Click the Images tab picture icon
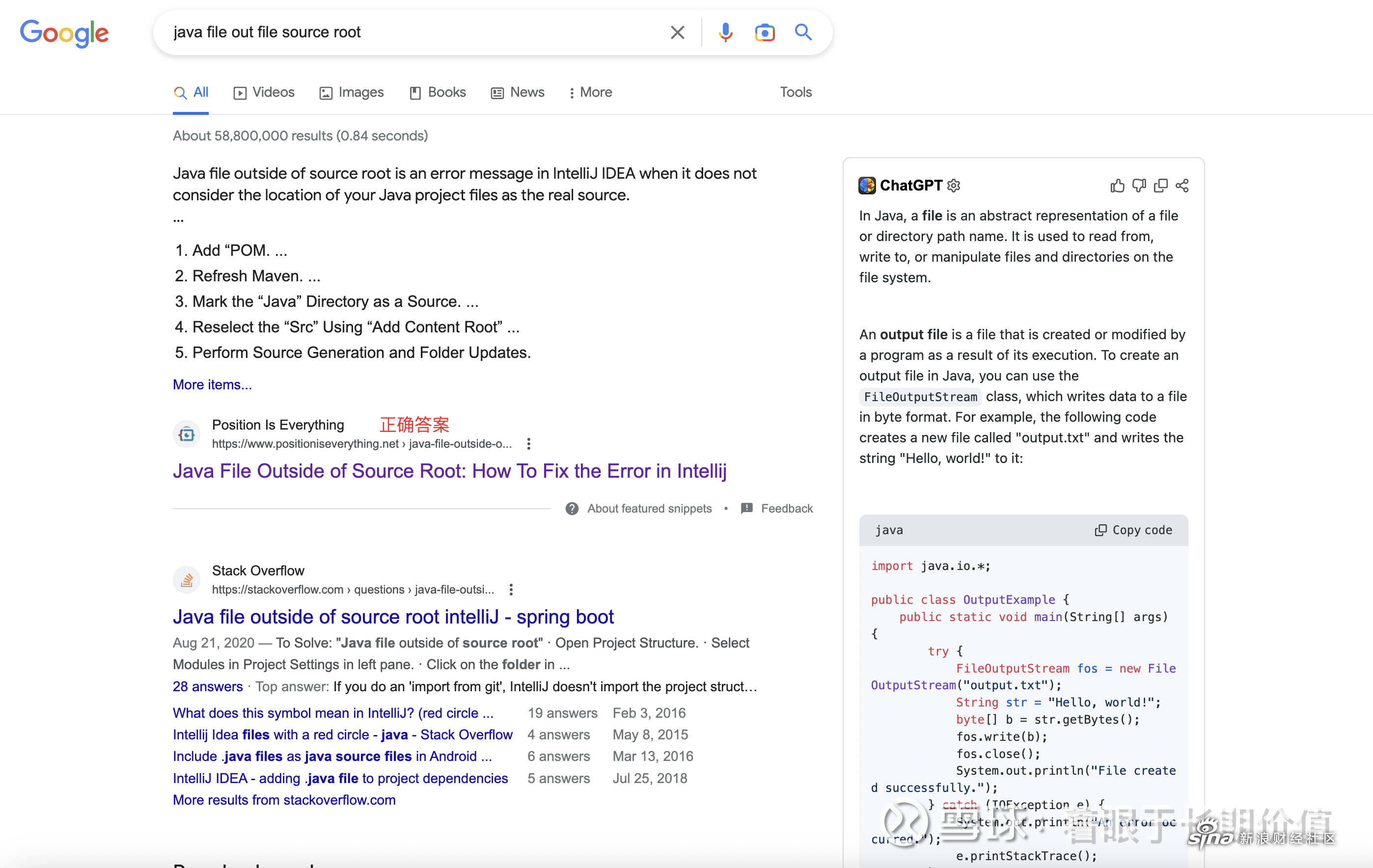 pos(326,93)
